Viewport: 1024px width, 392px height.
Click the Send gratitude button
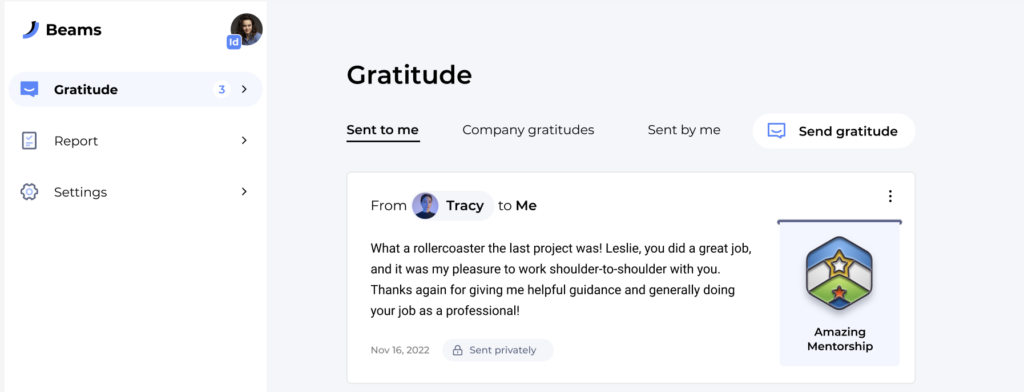click(x=834, y=131)
